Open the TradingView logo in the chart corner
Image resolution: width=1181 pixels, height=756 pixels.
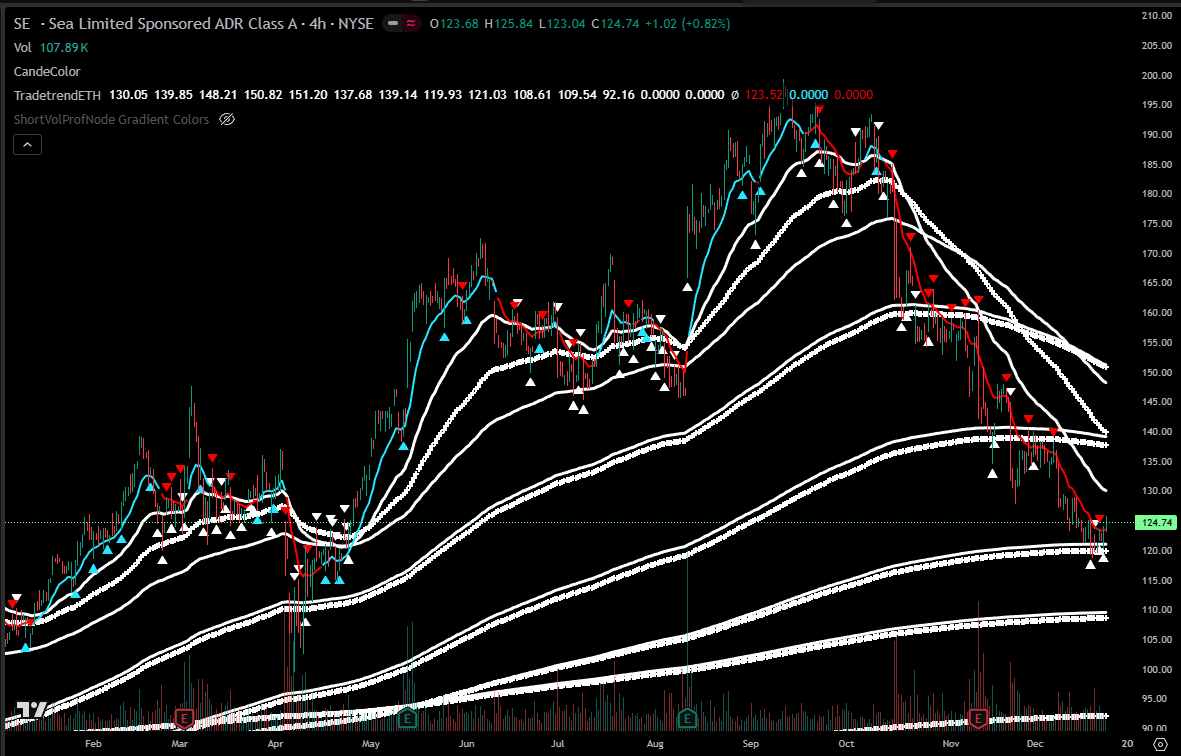tap(32, 710)
